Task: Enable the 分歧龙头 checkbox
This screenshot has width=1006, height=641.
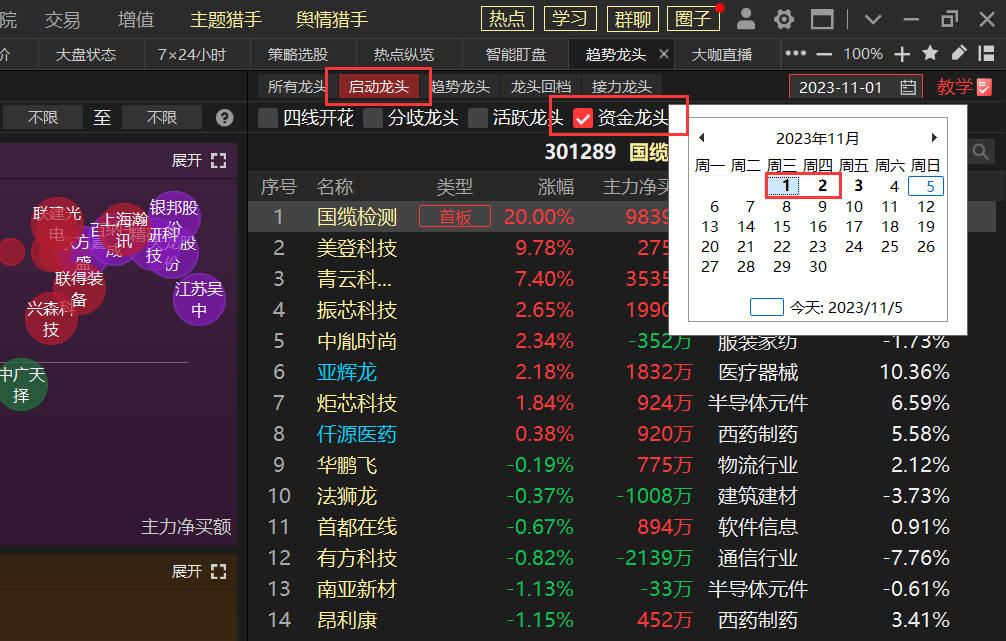Action: pyautogui.click(x=373, y=117)
